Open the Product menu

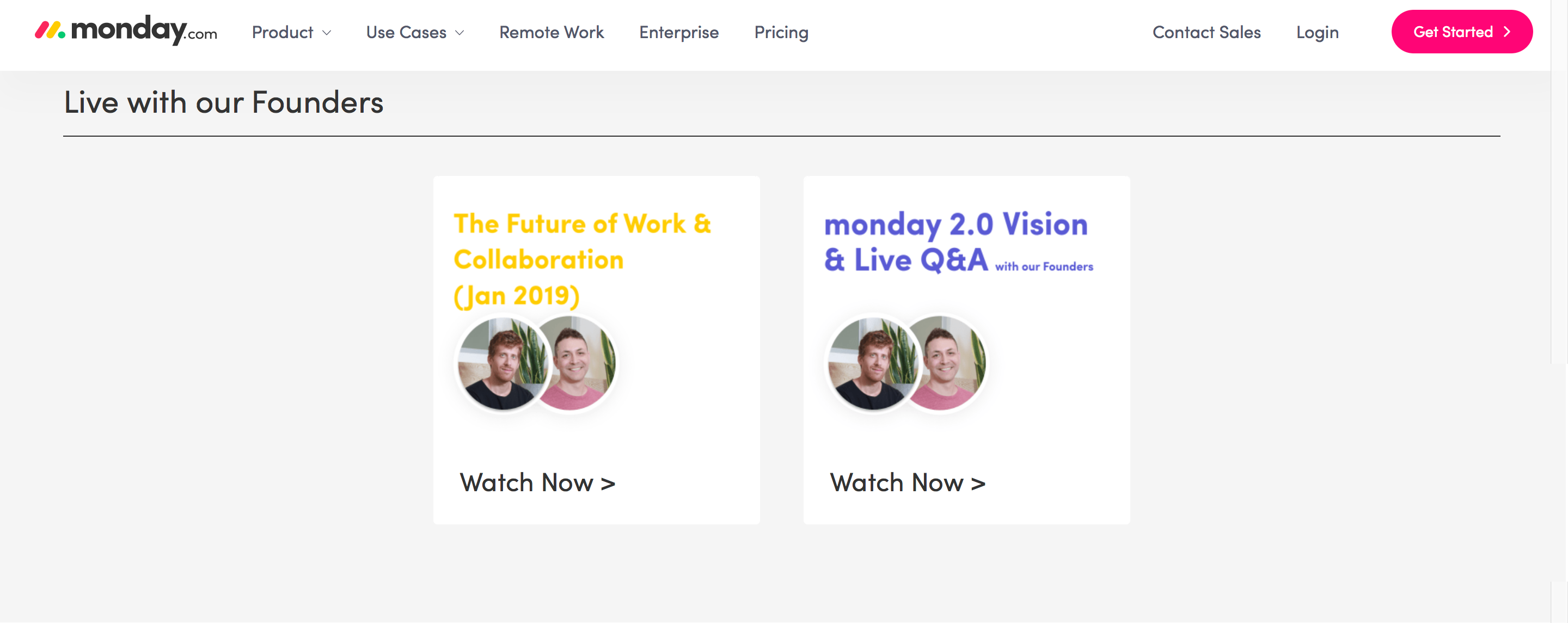click(x=292, y=32)
